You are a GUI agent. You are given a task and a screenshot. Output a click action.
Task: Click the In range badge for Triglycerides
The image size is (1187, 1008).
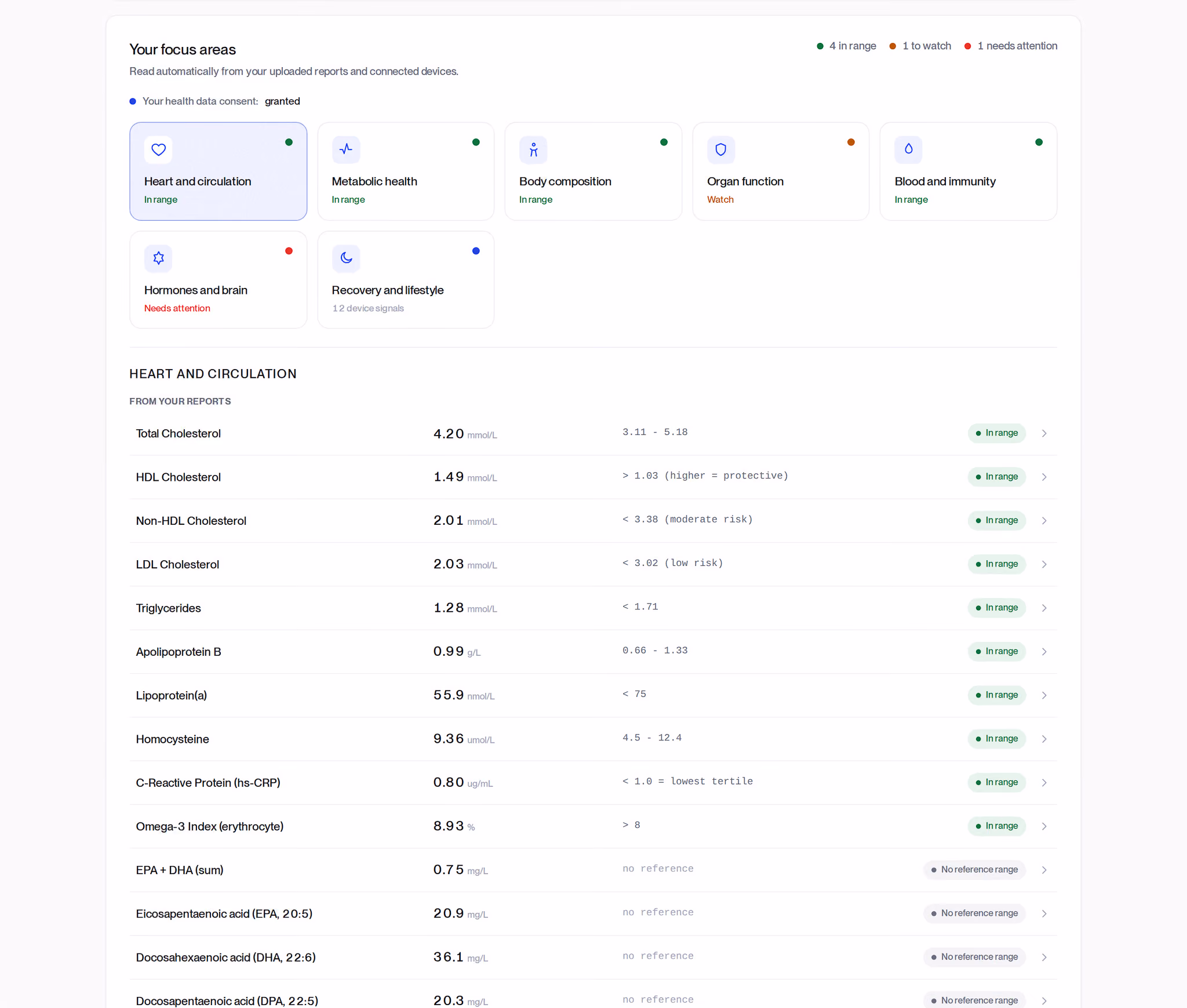996,608
